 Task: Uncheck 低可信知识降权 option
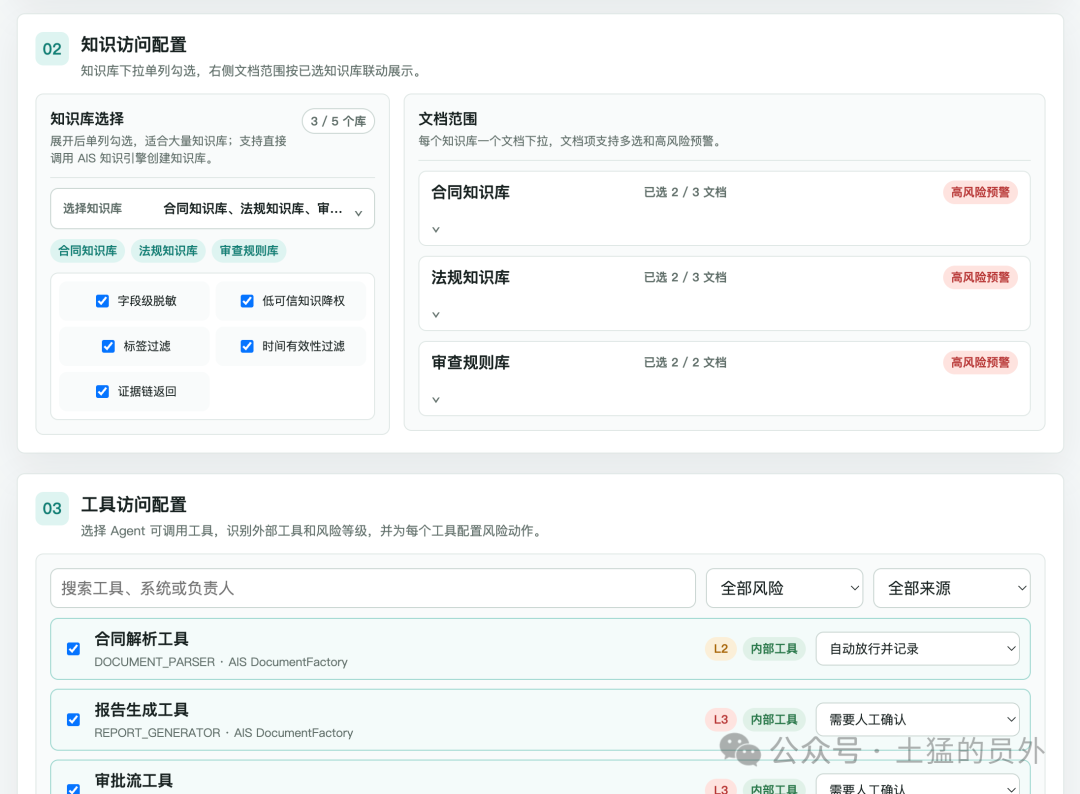pos(247,301)
